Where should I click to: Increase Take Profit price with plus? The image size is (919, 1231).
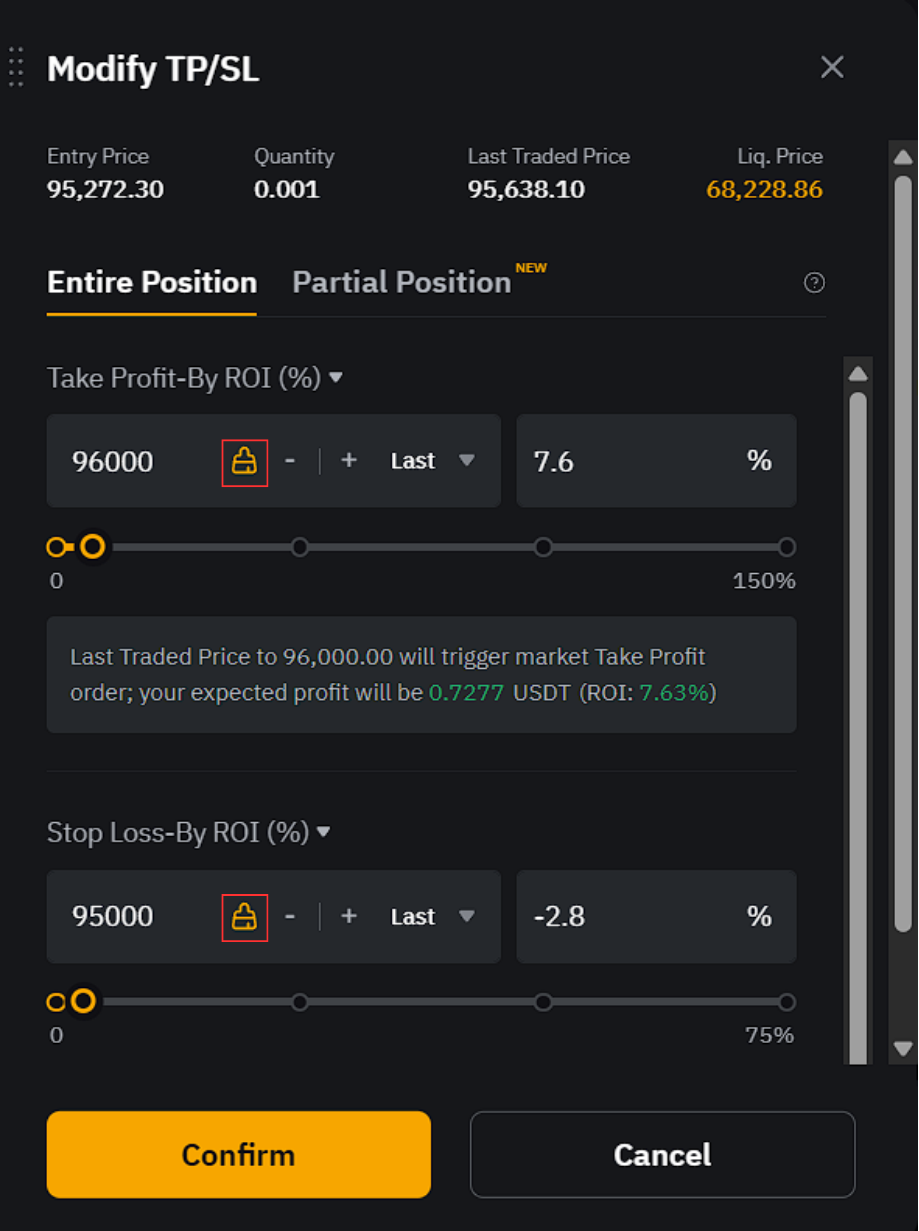(349, 461)
